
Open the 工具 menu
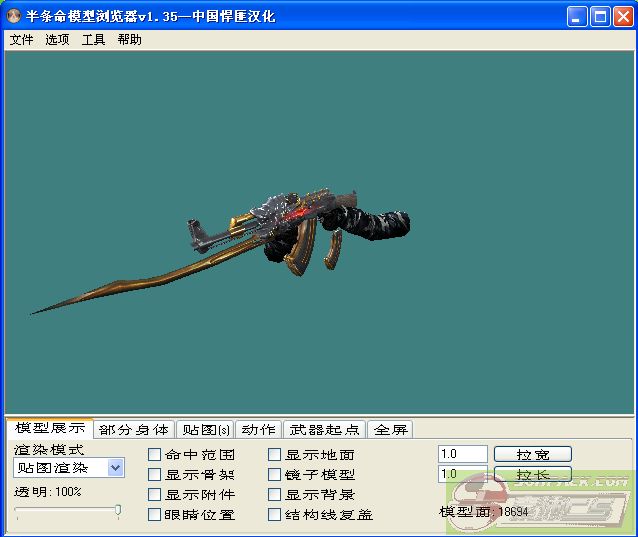pos(93,40)
